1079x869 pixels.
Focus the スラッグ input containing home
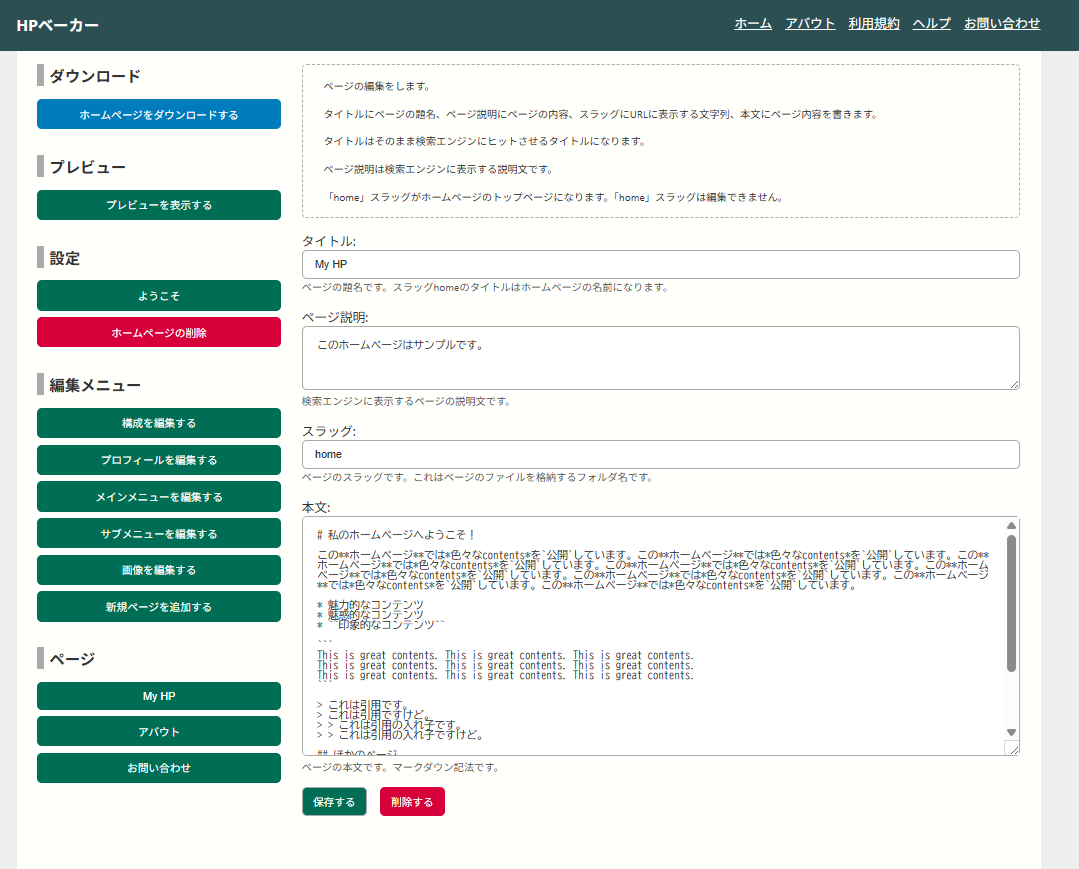coord(661,454)
